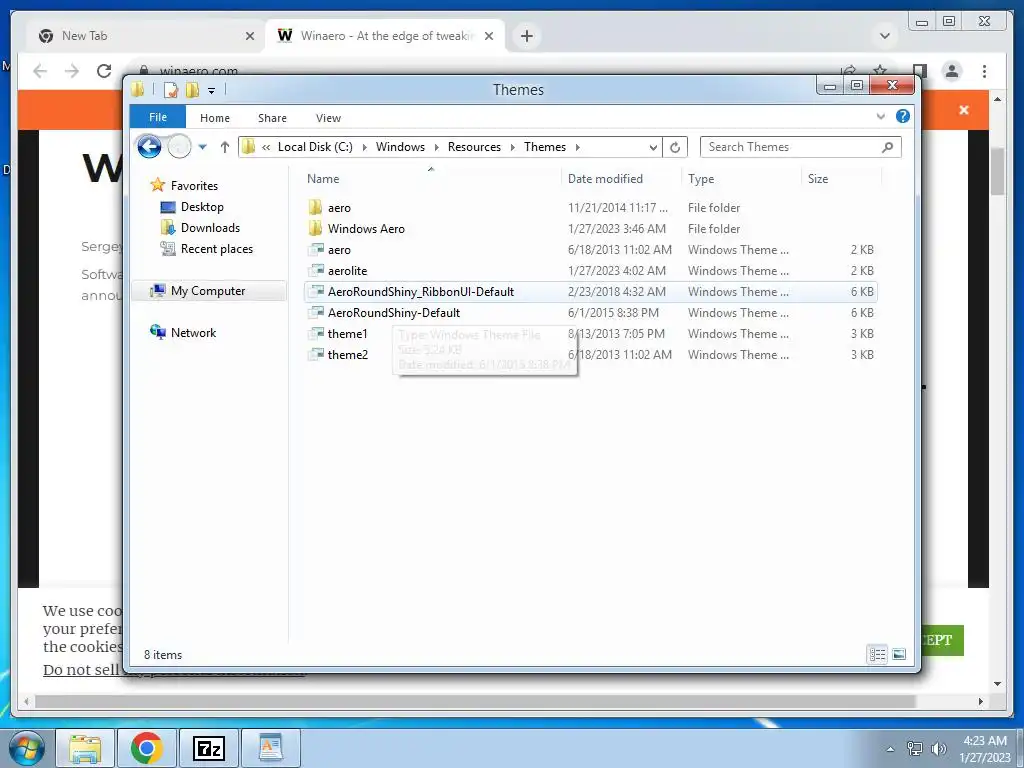Select My Computer in navigation pane
This screenshot has width=1024, height=768.
coord(209,291)
